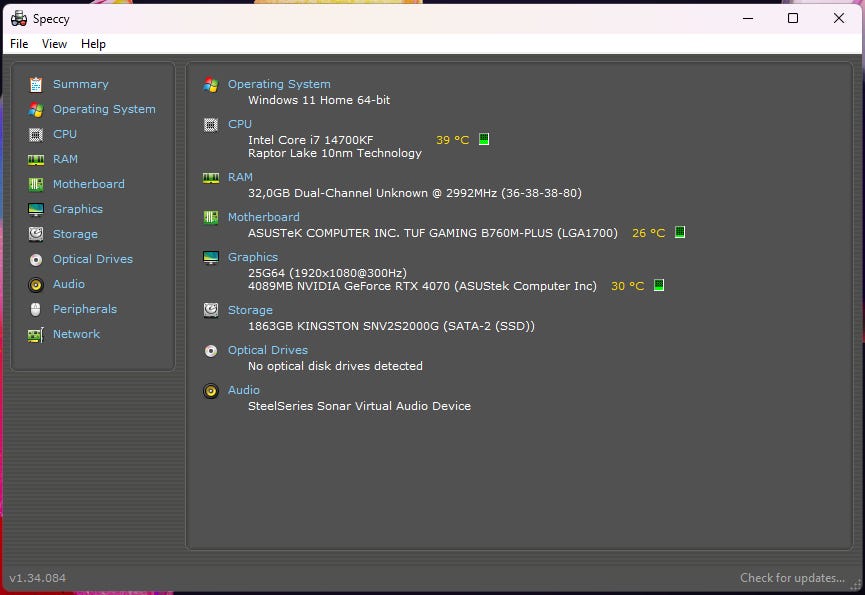Image resolution: width=865 pixels, height=595 pixels.
Task: Open the File menu
Action: [x=19, y=44]
